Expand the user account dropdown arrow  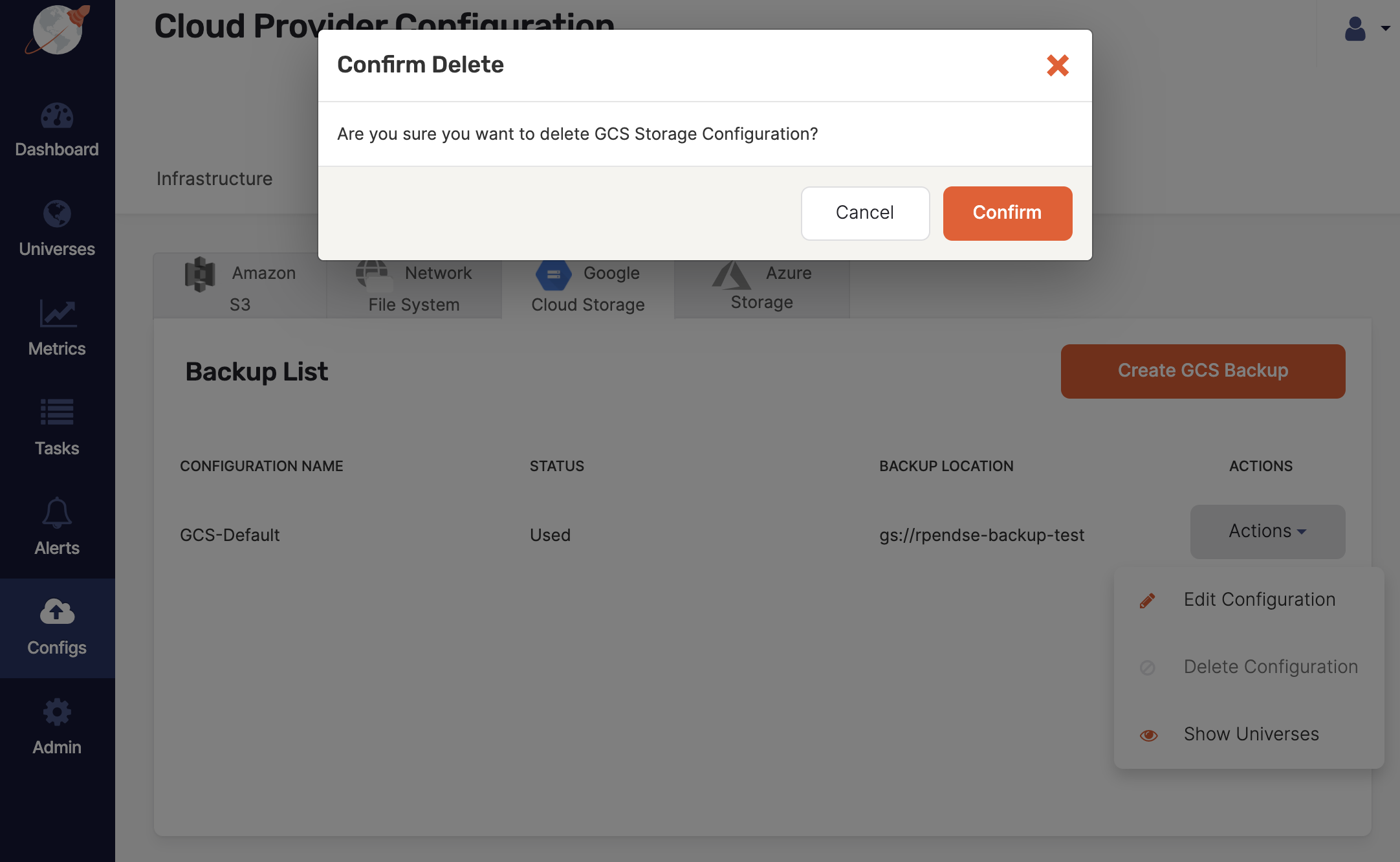click(x=1386, y=28)
